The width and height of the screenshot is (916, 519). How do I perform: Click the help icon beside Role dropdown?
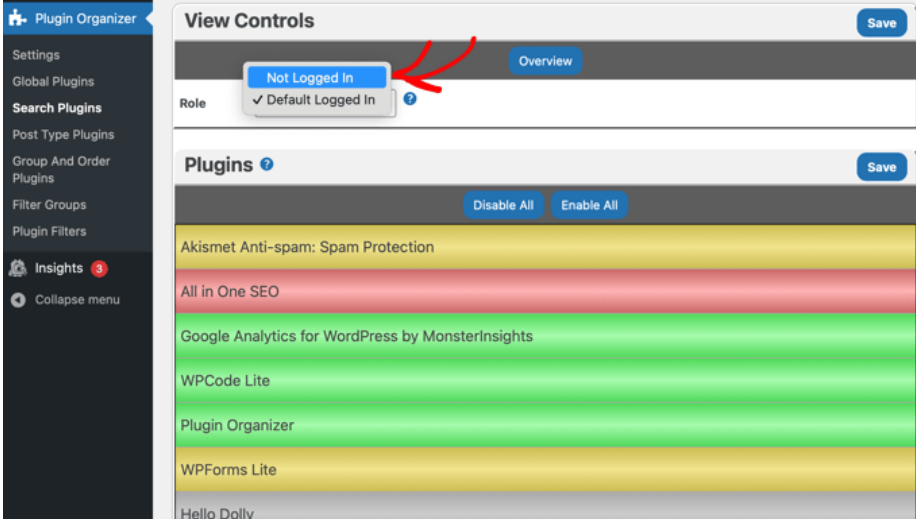coord(410,99)
